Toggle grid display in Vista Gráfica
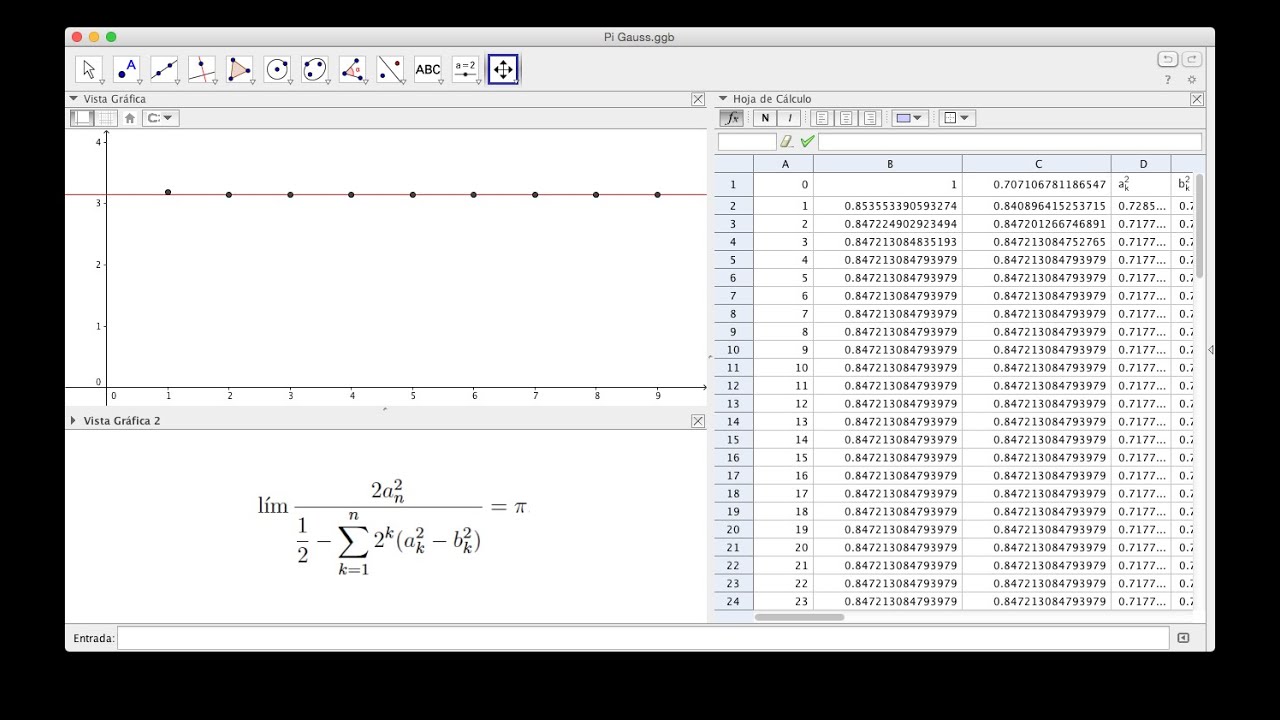 [106, 118]
